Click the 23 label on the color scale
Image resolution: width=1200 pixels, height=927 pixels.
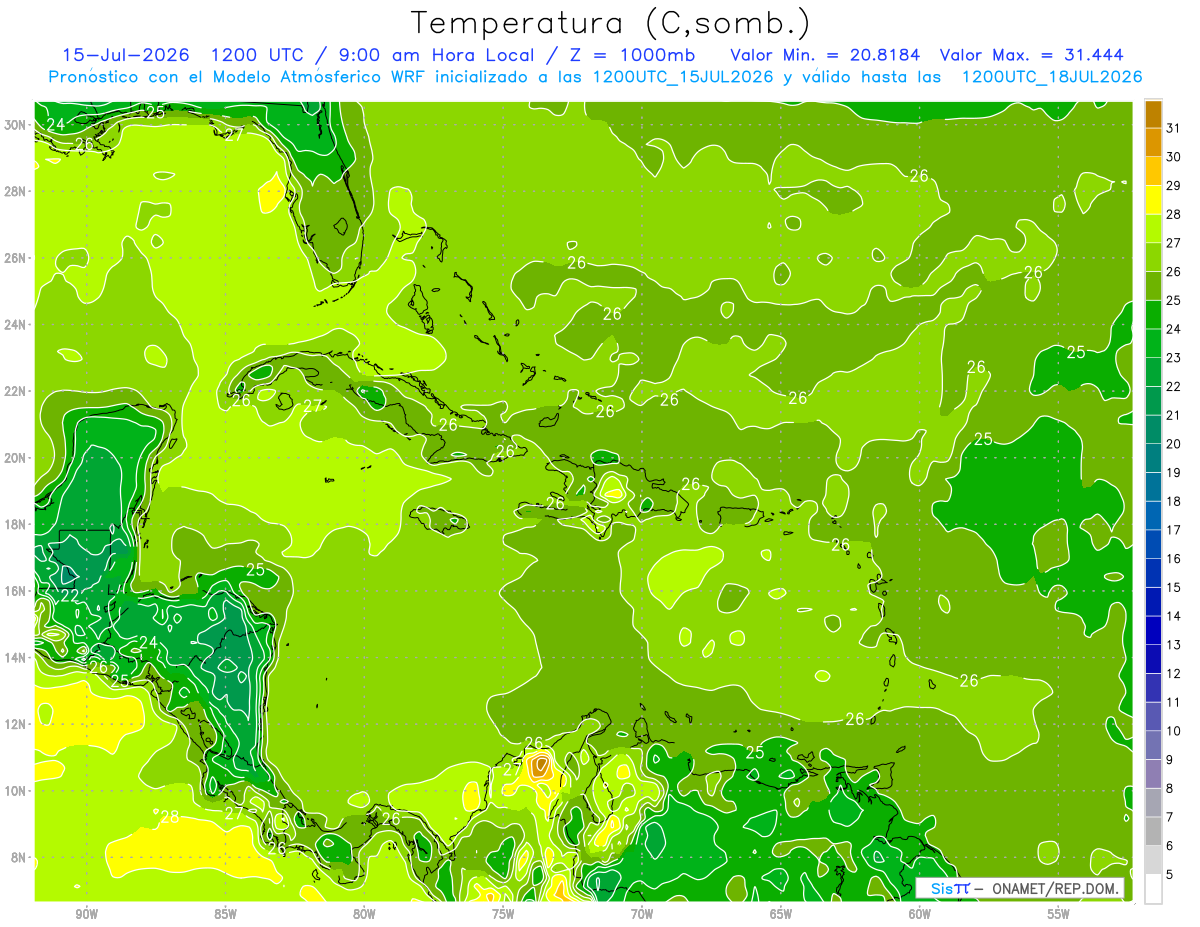(1174, 357)
